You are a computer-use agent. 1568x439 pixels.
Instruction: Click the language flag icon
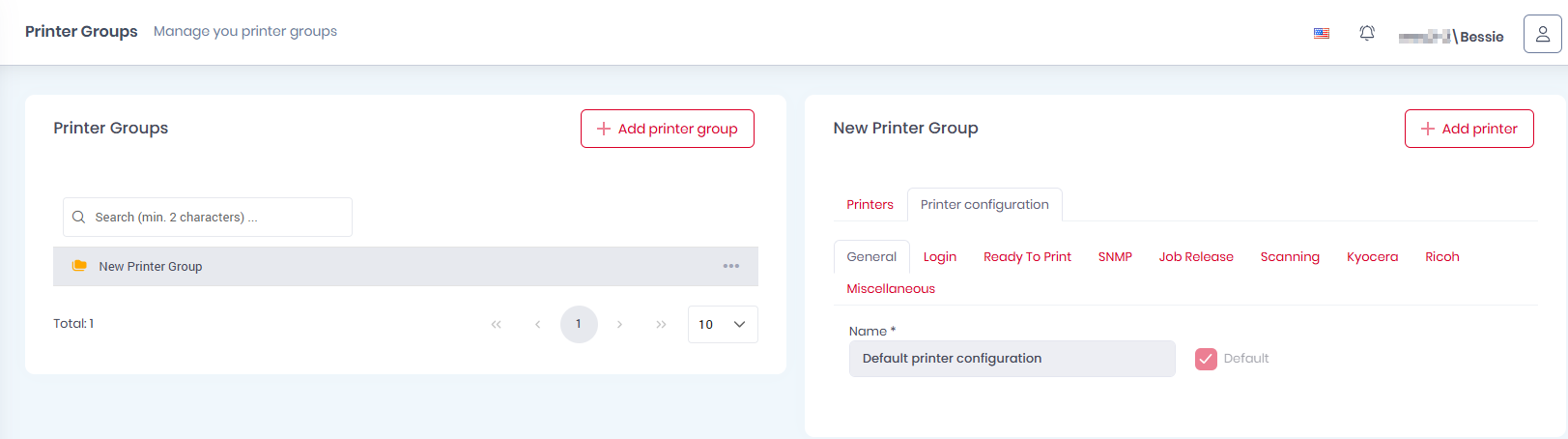point(1322,33)
